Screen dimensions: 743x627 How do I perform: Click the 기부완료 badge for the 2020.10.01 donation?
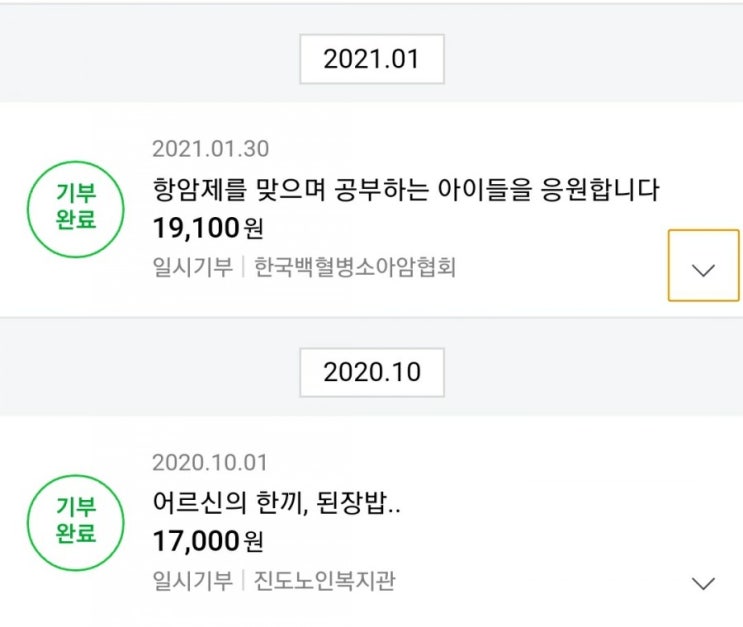click(76, 520)
